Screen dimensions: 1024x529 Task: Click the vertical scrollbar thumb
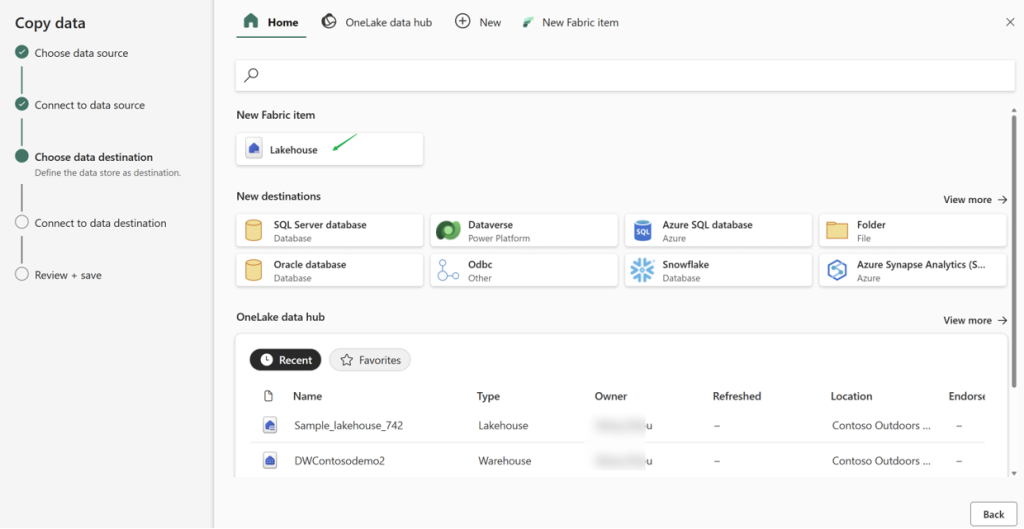[x=1014, y=251]
